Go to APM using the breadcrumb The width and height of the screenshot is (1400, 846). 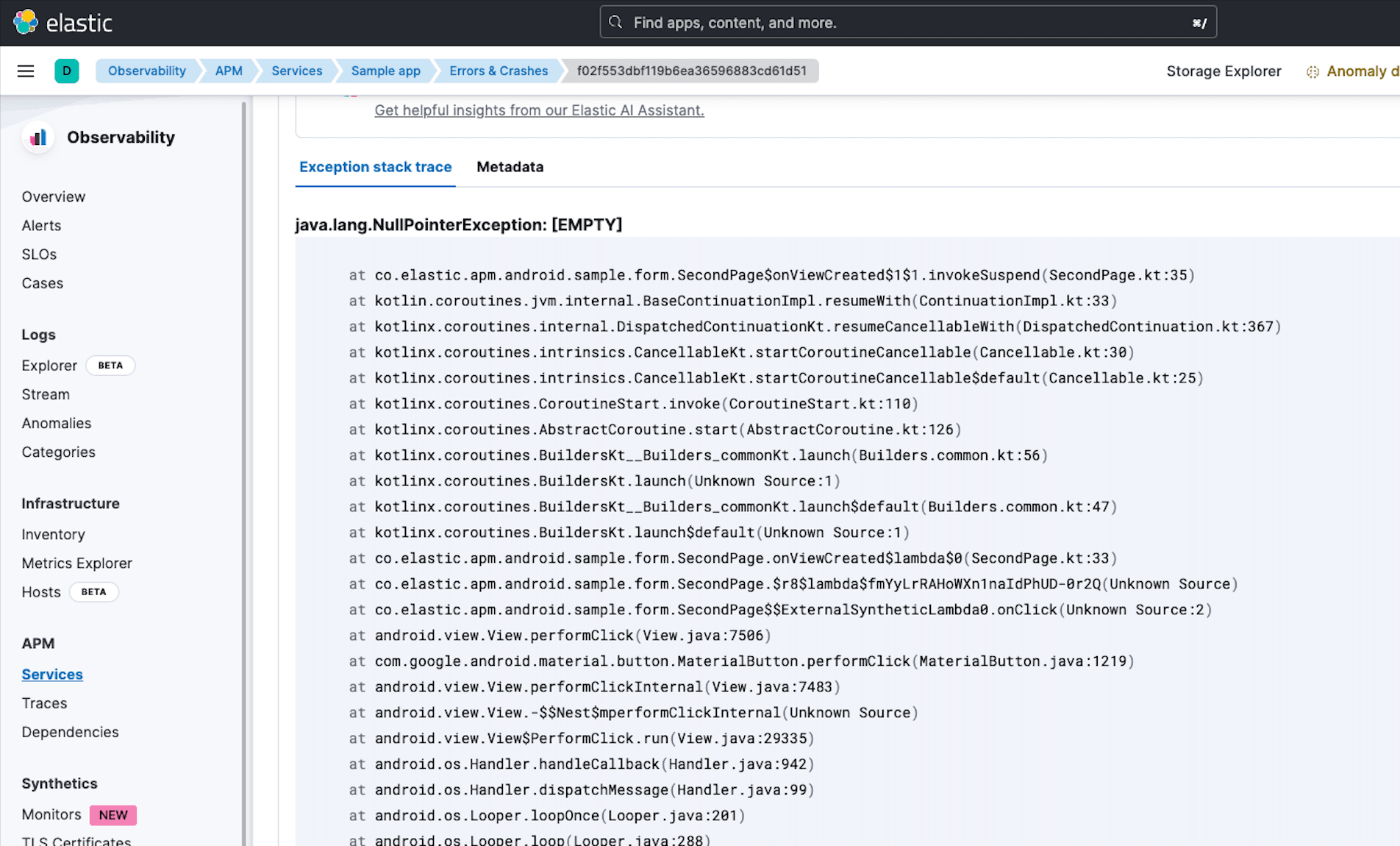229,71
